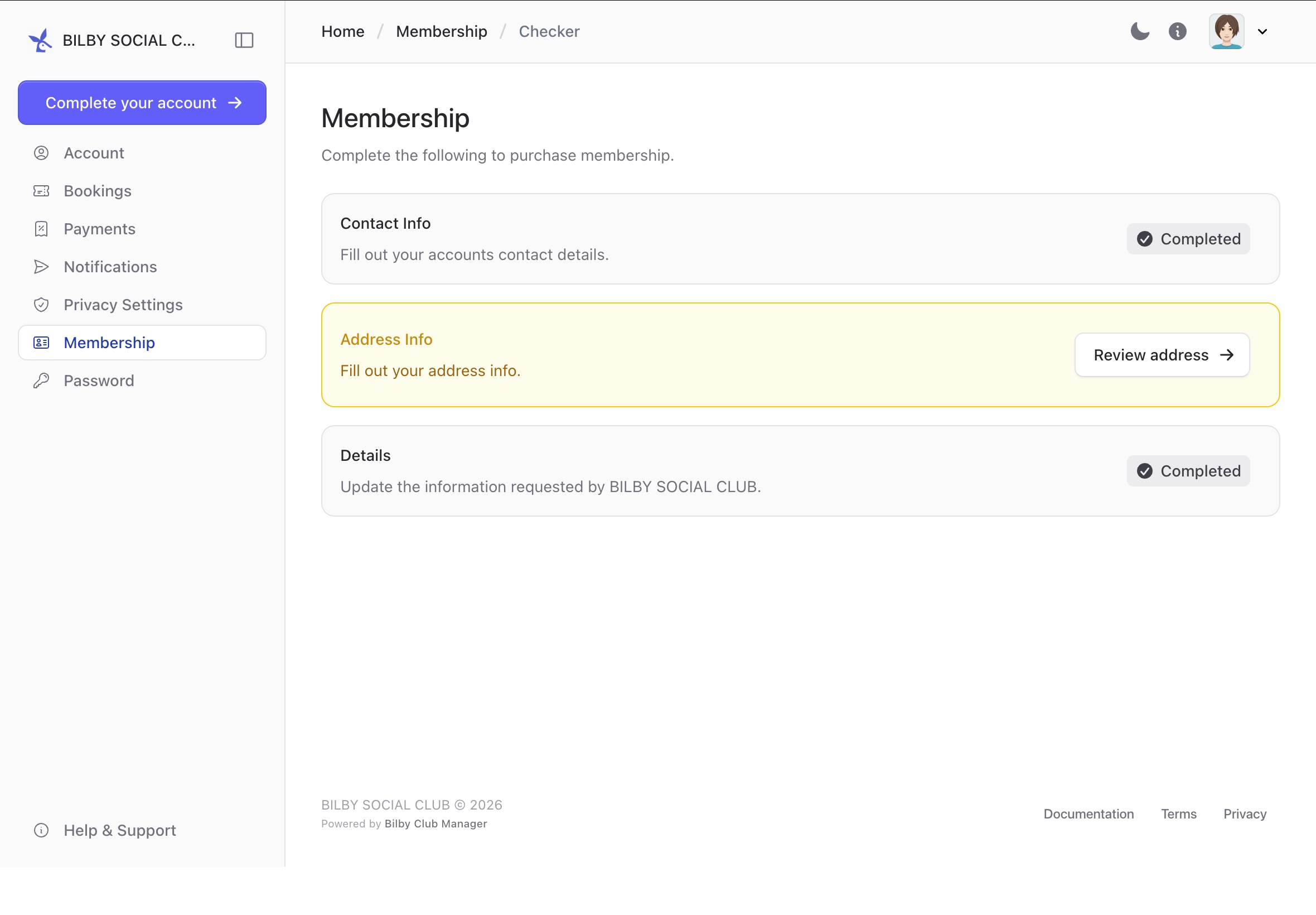Click Checker in the breadcrumb
This screenshot has height=915, width=1316.
point(549,31)
